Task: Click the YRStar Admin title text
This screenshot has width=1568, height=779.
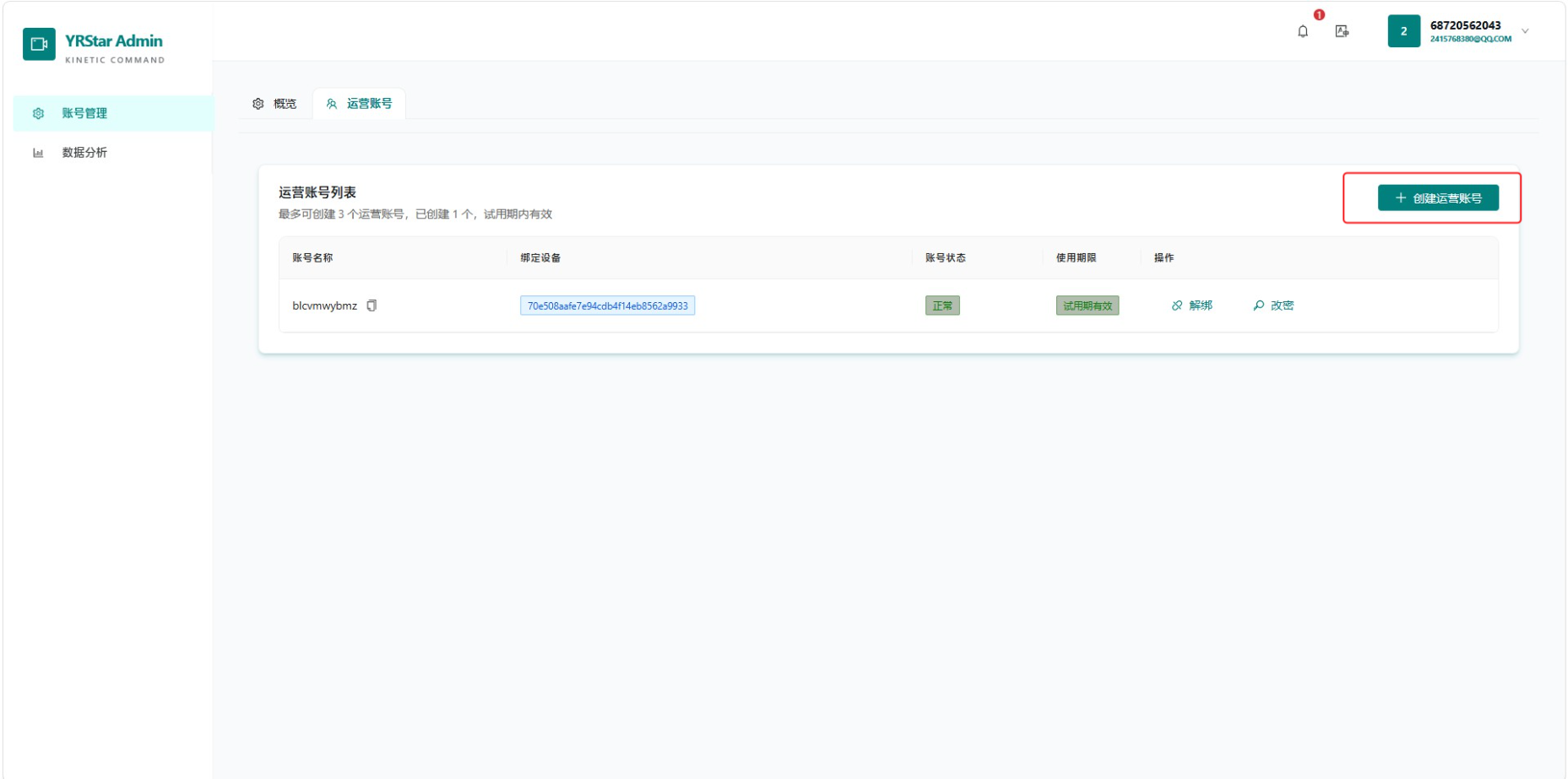Action: tap(114, 41)
